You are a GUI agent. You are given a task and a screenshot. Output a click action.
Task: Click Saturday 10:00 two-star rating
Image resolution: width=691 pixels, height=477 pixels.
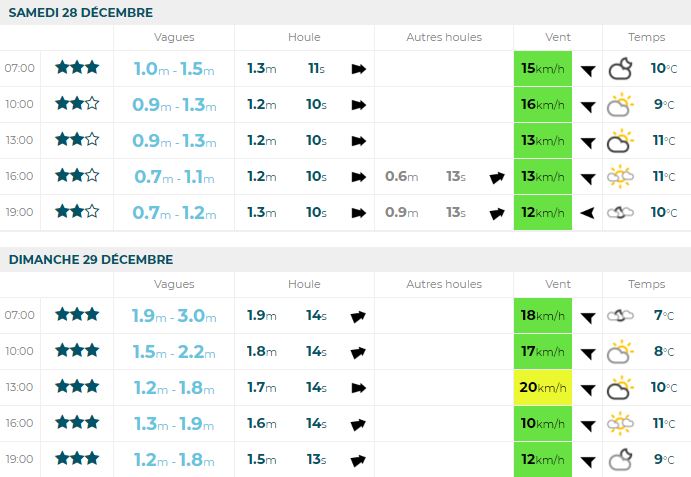point(77,104)
